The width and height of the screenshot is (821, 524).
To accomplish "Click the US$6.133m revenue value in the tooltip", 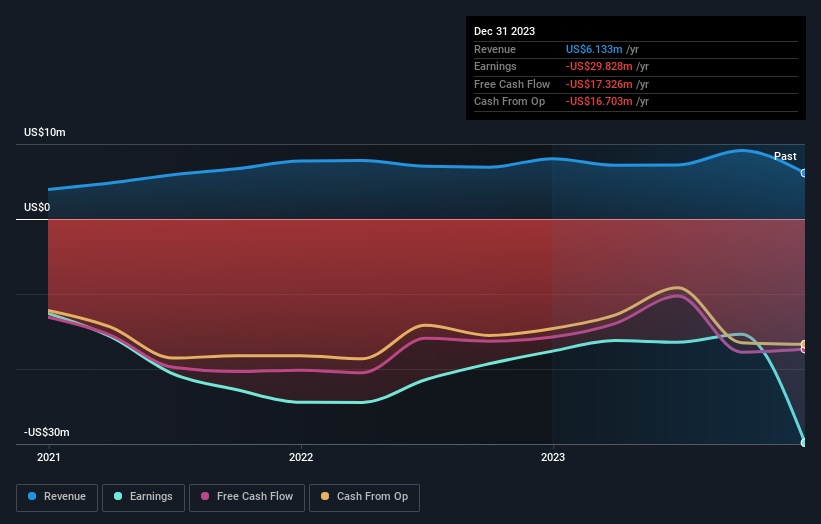I will 594,49.
